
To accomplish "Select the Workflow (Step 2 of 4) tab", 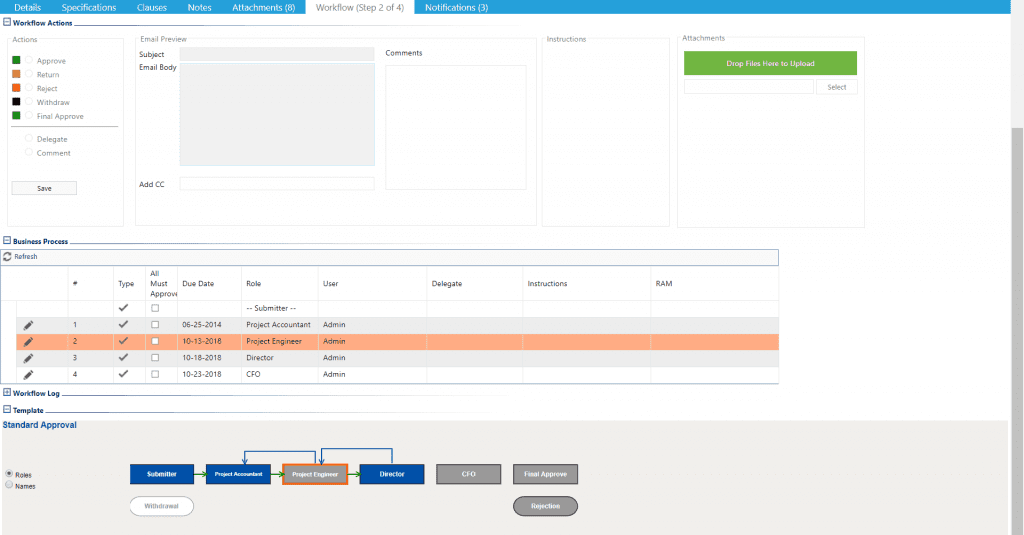I will [360, 7].
